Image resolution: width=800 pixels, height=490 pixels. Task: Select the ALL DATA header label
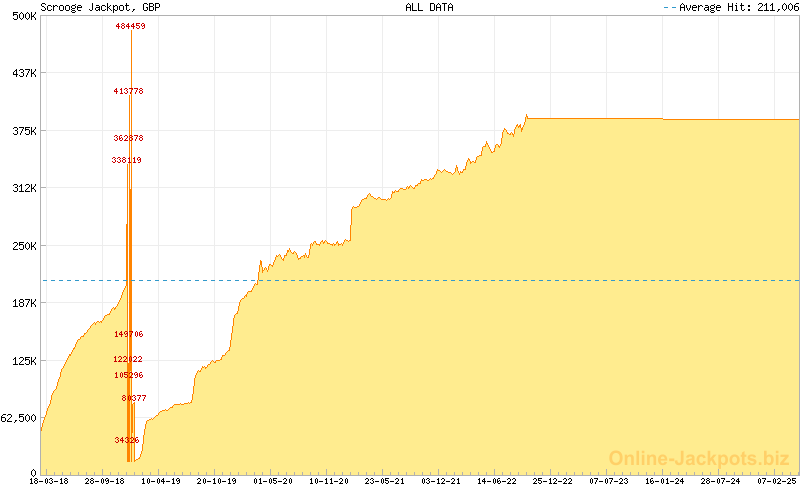point(429,7)
